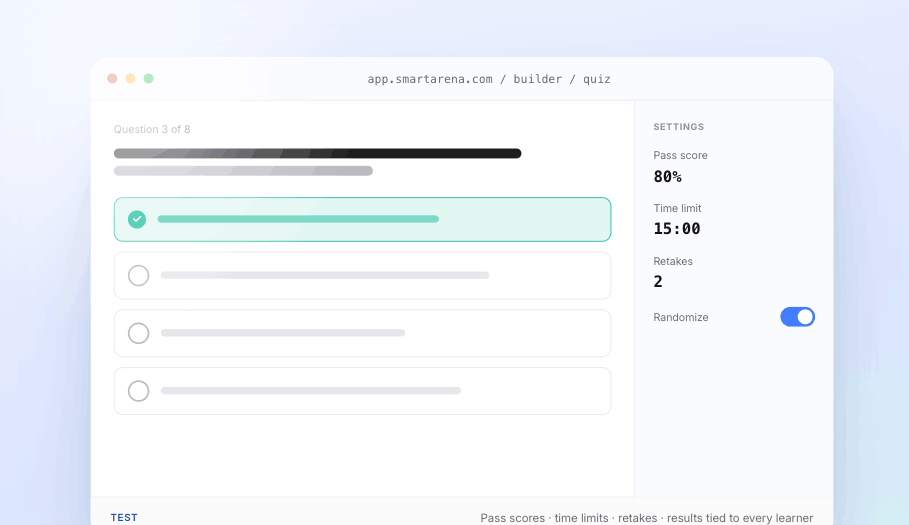
Task: Select the fourth answer radio button
Action: (139, 391)
